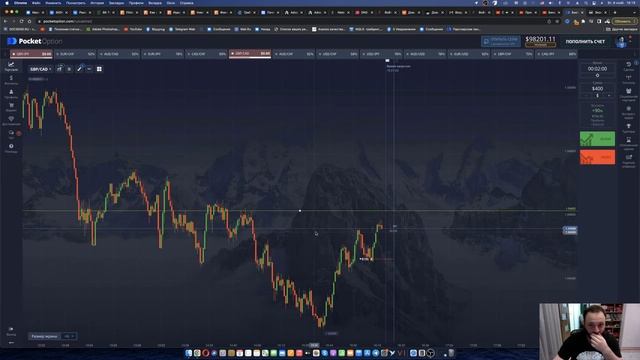
Task: Increase trade amount with plus button
Action: coord(609,96)
